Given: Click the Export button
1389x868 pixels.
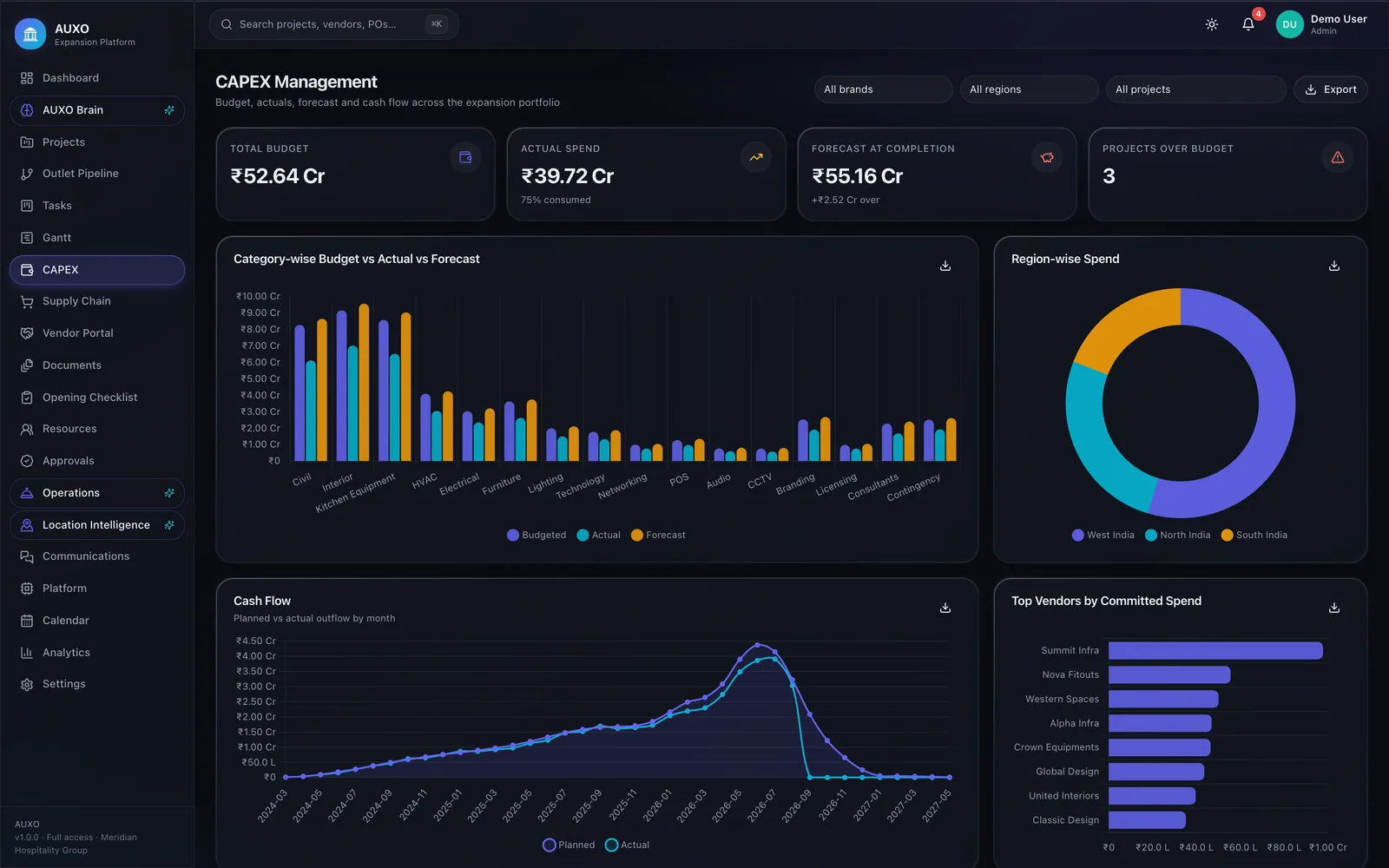Looking at the screenshot, I should tap(1331, 89).
